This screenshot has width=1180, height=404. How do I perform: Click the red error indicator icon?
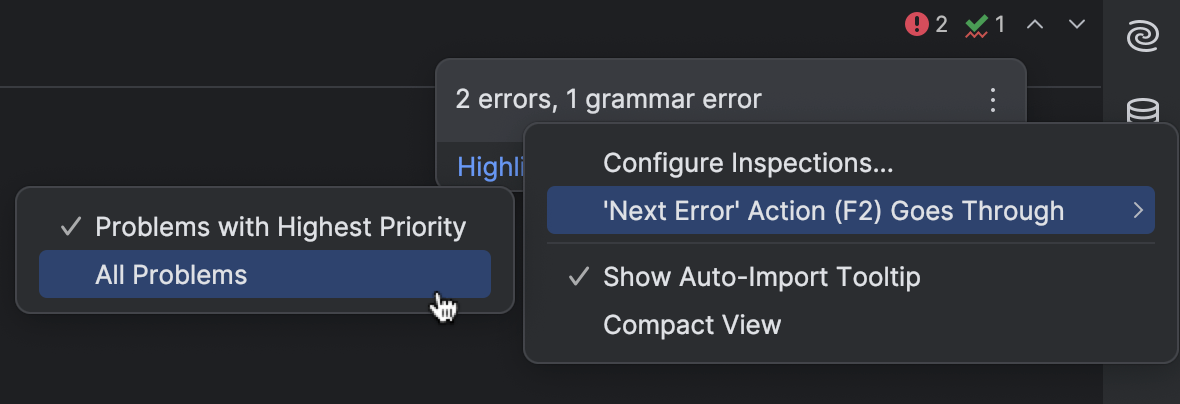[916, 24]
